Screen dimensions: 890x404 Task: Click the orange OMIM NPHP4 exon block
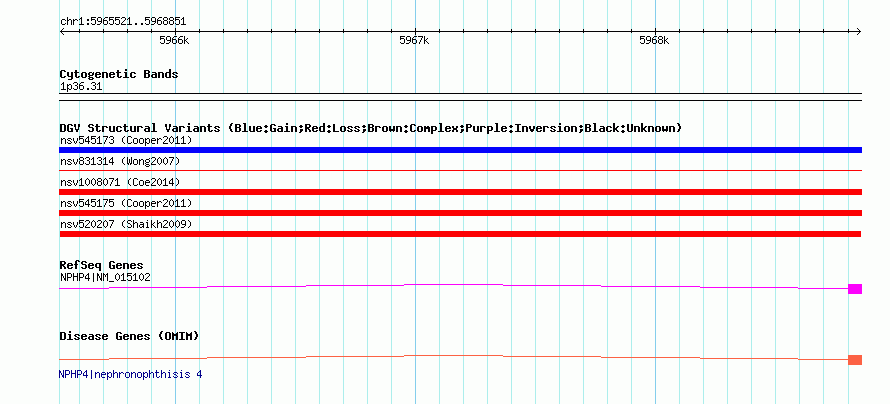coord(855,360)
